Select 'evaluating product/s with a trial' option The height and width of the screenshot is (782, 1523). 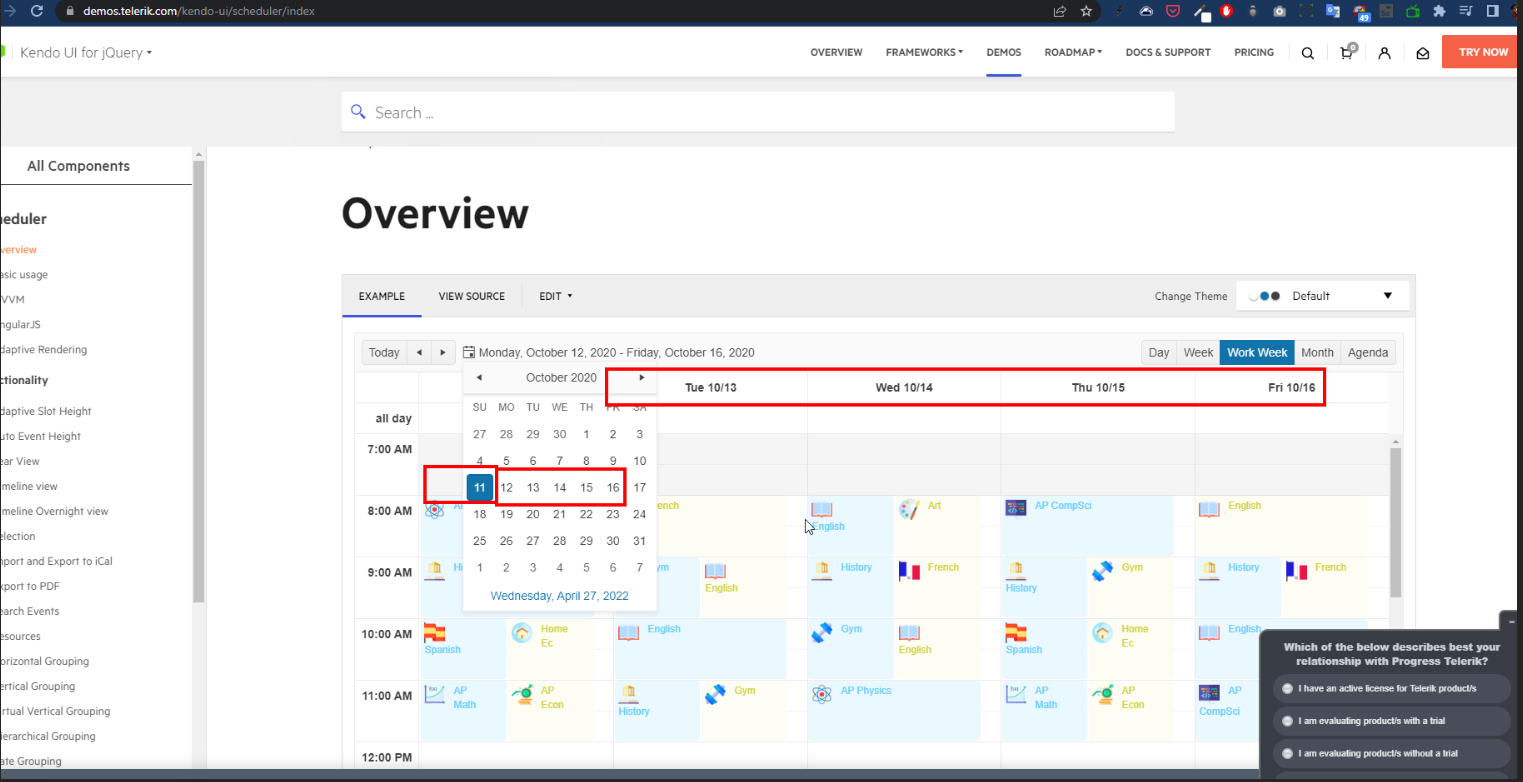[1287, 721]
